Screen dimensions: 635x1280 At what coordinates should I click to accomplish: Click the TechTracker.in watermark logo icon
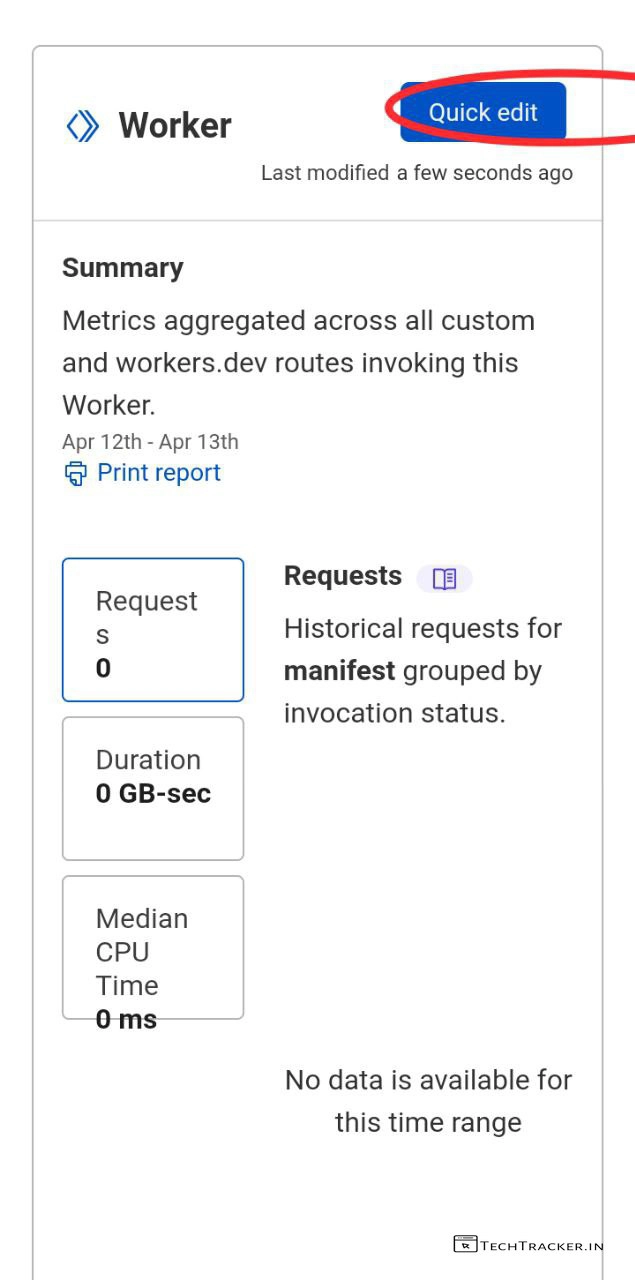pyautogui.click(x=465, y=1245)
